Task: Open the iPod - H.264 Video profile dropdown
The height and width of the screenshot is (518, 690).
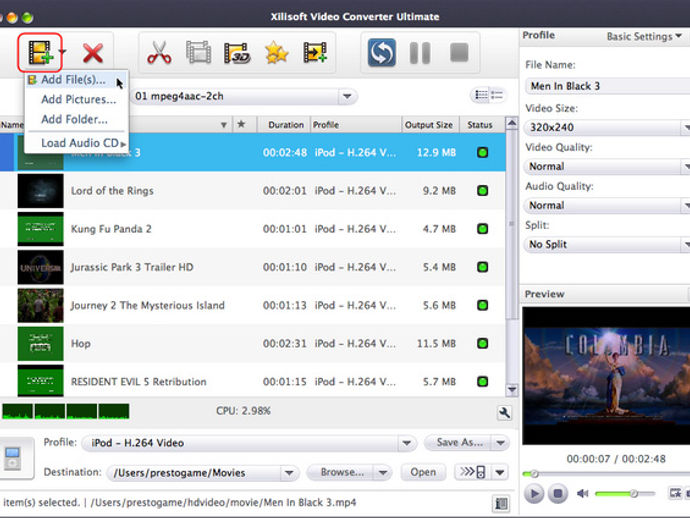Action: [249, 443]
